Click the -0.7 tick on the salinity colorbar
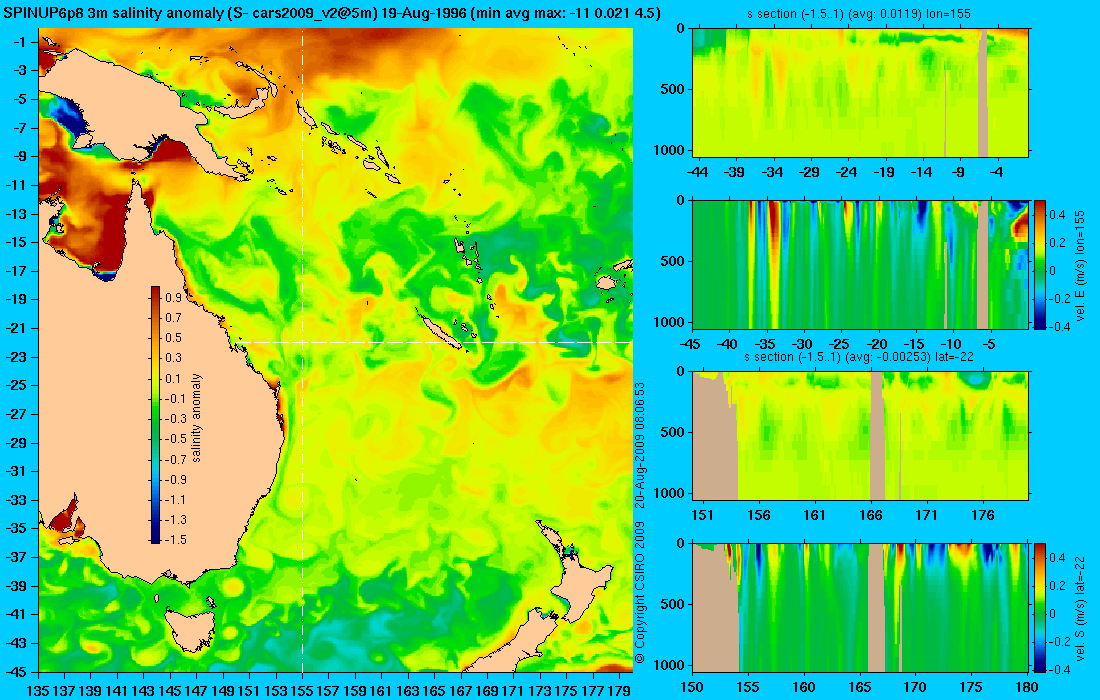Image resolution: width=1100 pixels, height=700 pixels. coord(175,459)
